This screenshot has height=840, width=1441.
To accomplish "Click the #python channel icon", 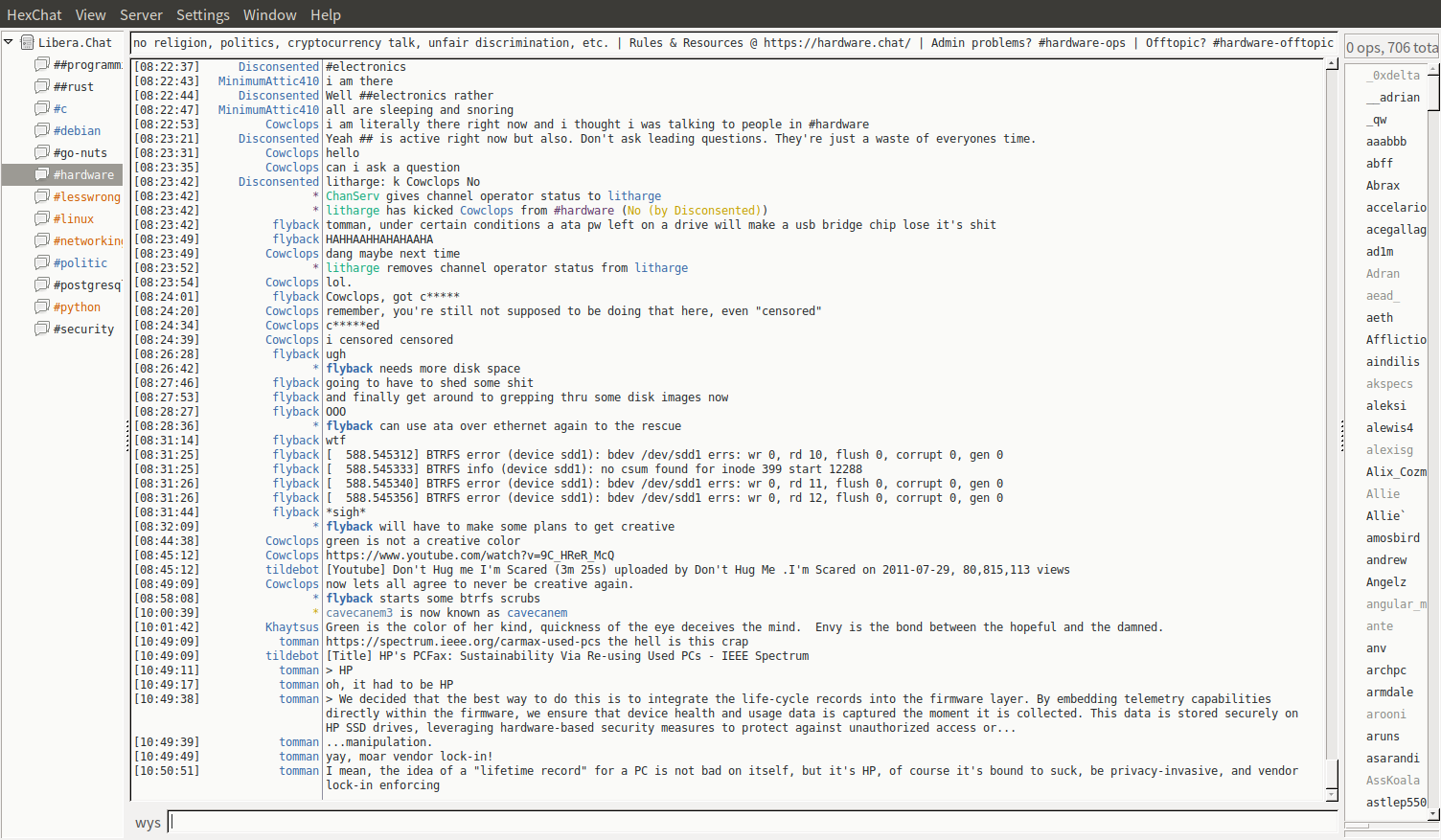I will (42, 306).
